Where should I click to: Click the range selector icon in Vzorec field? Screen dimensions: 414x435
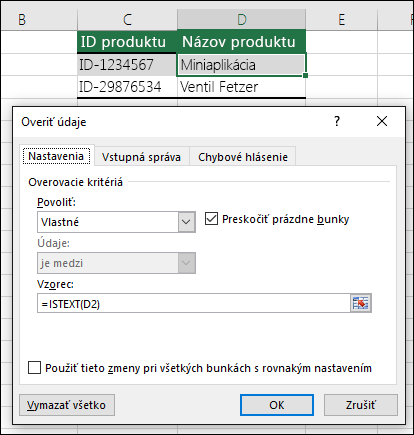click(x=361, y=303)
